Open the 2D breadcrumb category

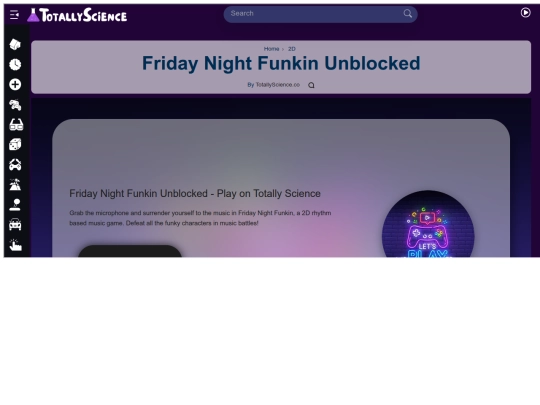[292, 49]
